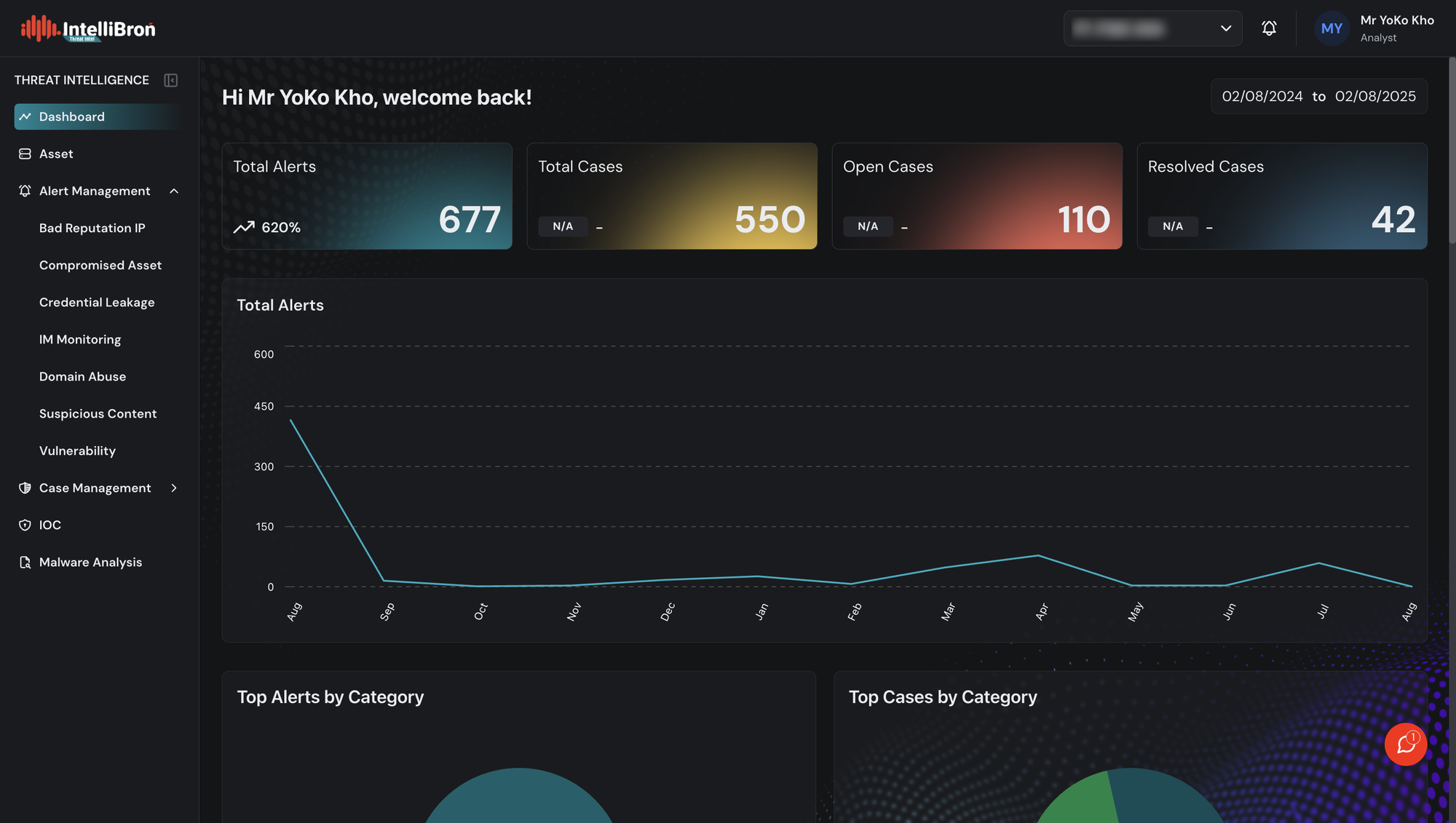Select the Alert Management menu label
1456x823 pixels.
click(x=95, y=191)
